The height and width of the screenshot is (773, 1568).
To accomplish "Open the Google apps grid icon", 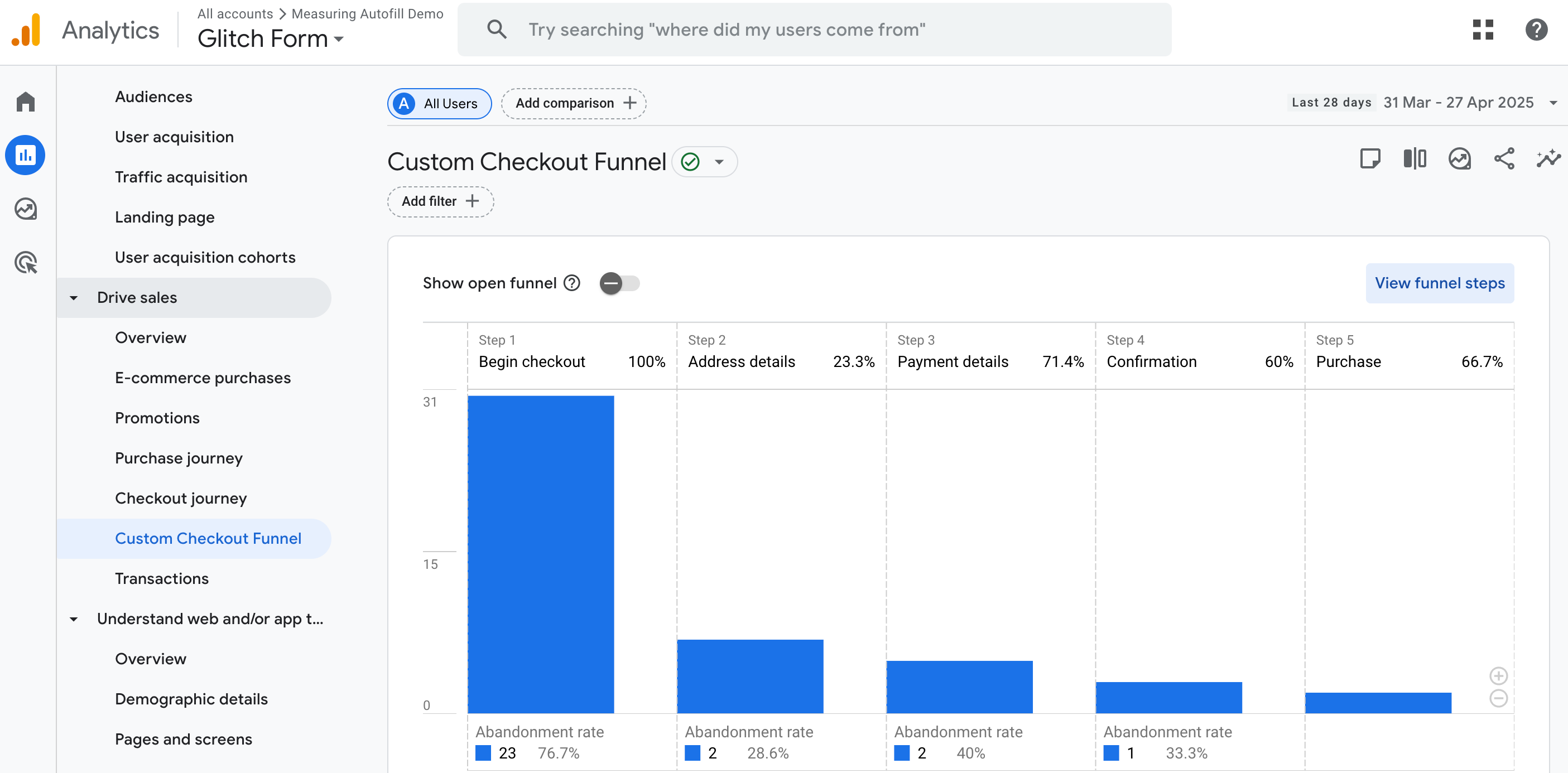I will coord(1483,29).
